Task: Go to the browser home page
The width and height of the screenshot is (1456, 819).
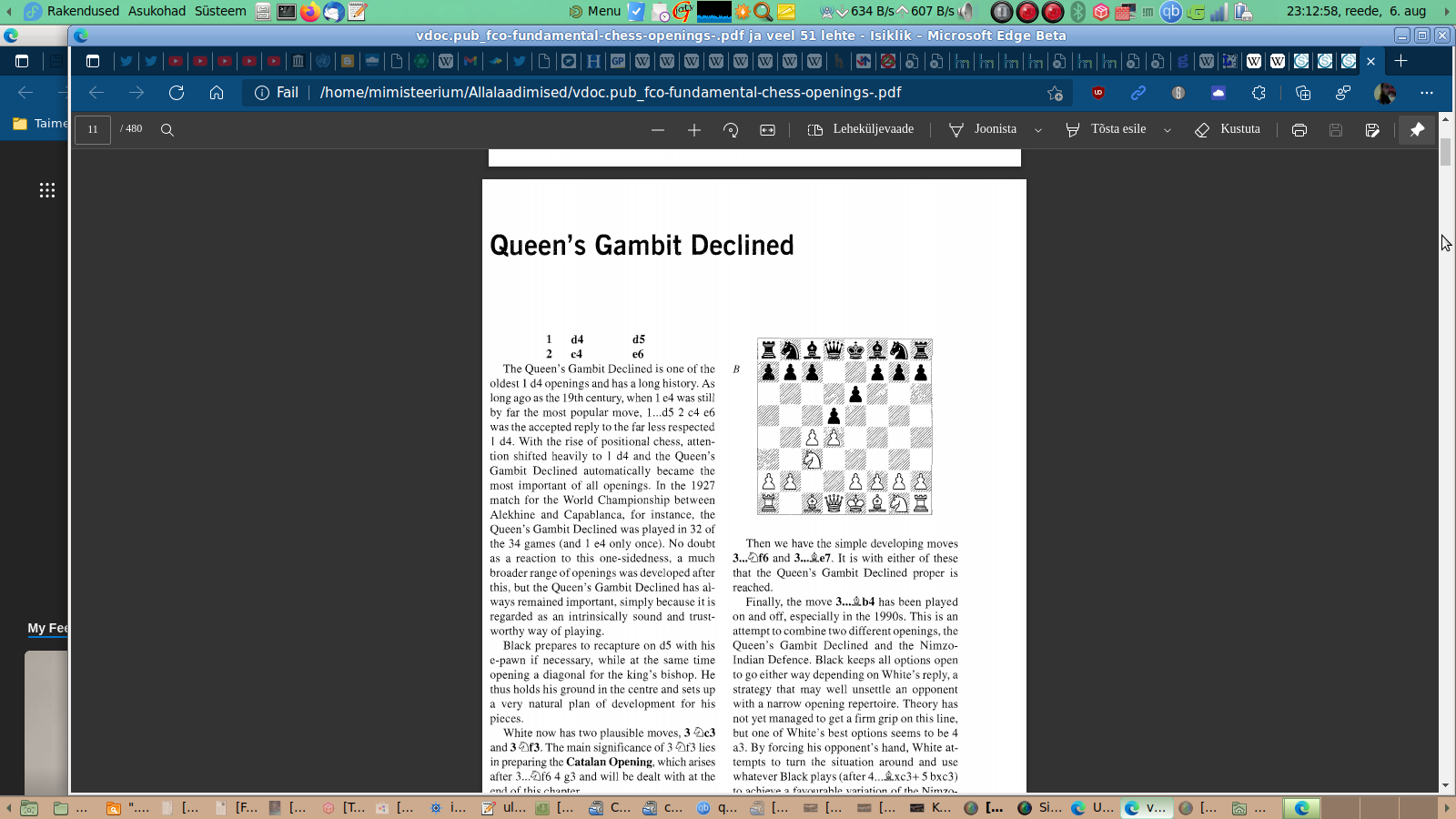Action: click(x=217, y=93)
